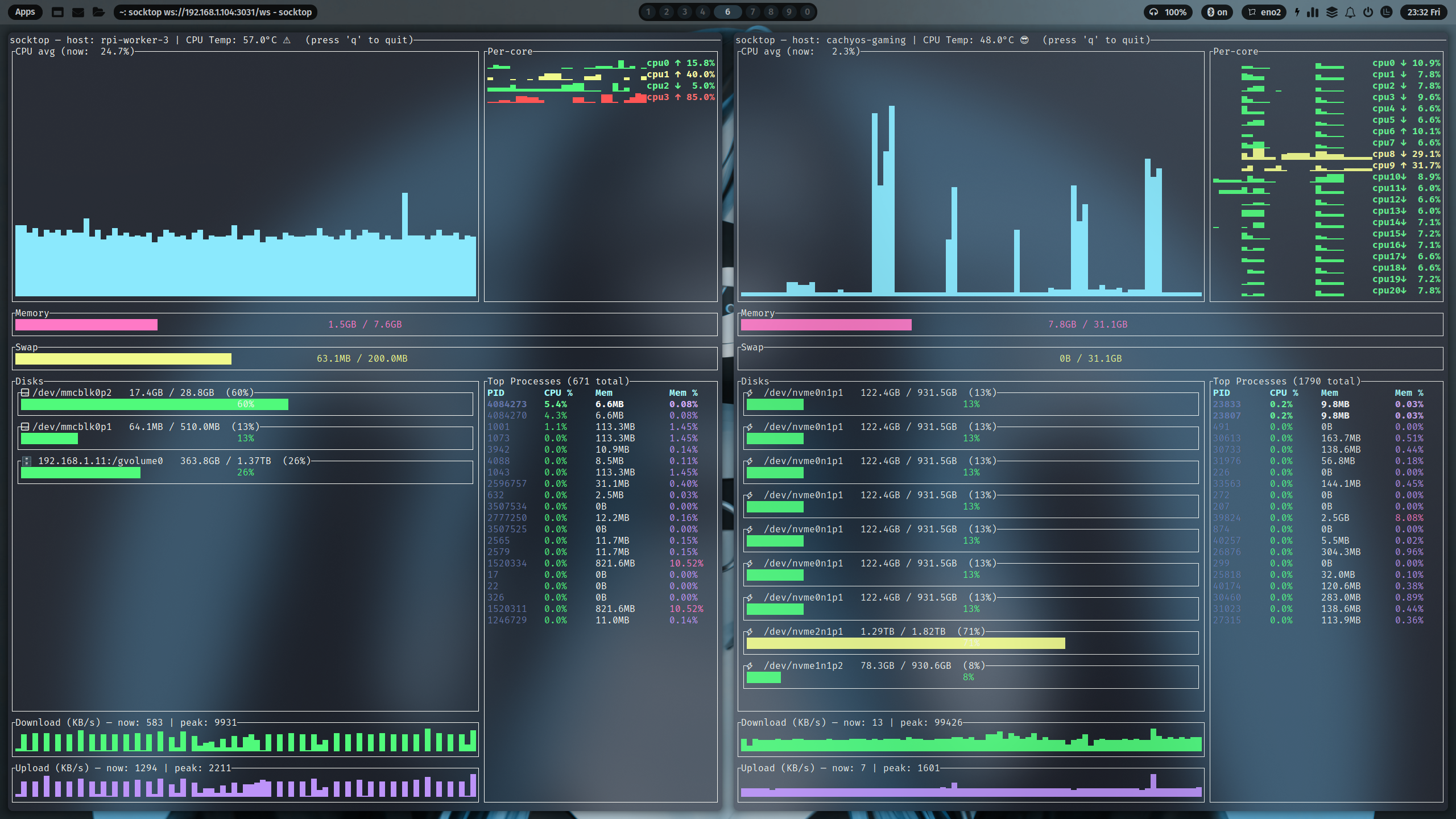The height and width of the screenshot is (819, 1456).
Task: Toggle mute on the headphone 100% volume widget
Action: [x=1168, y=12]
